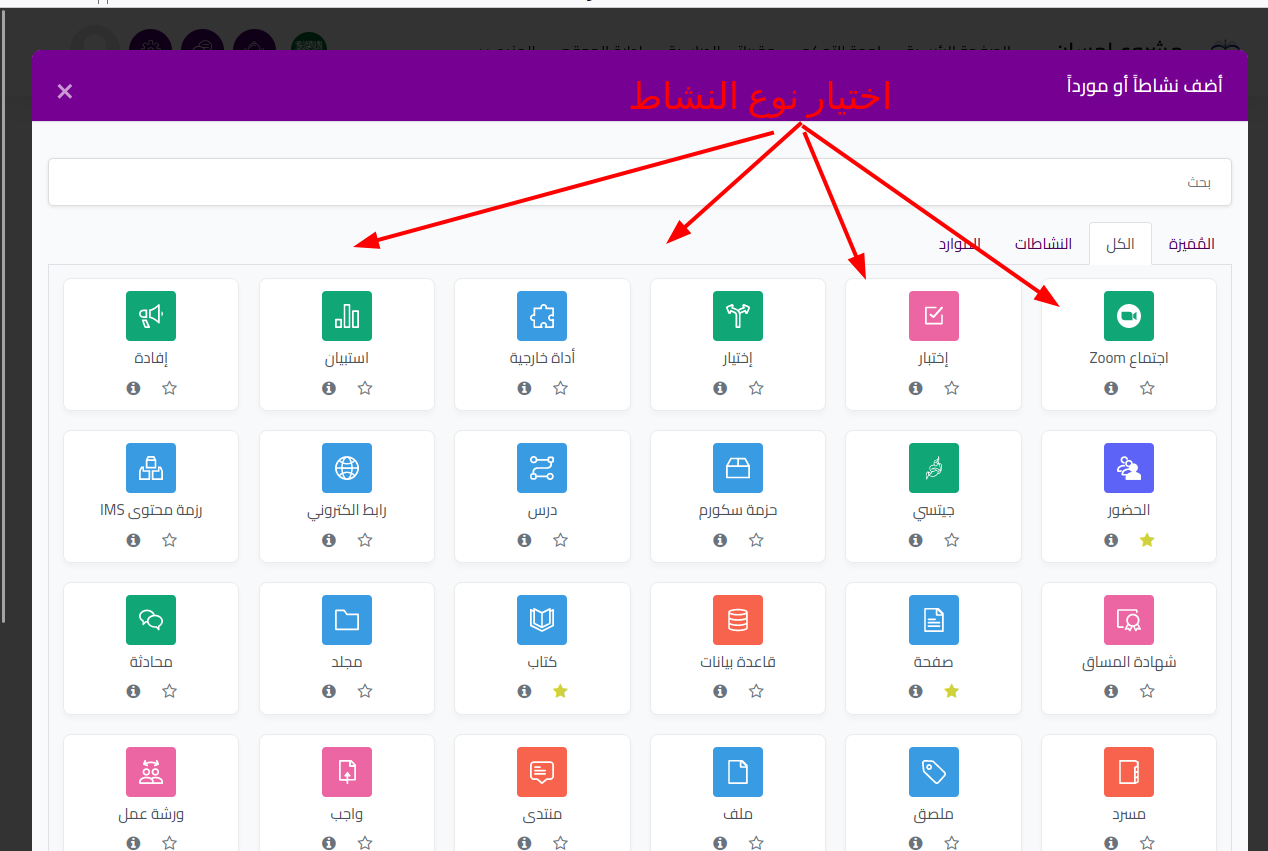The image size is (1268, 851).
Task: Remove star from كتاب book activity
Action: pos(560,692)
